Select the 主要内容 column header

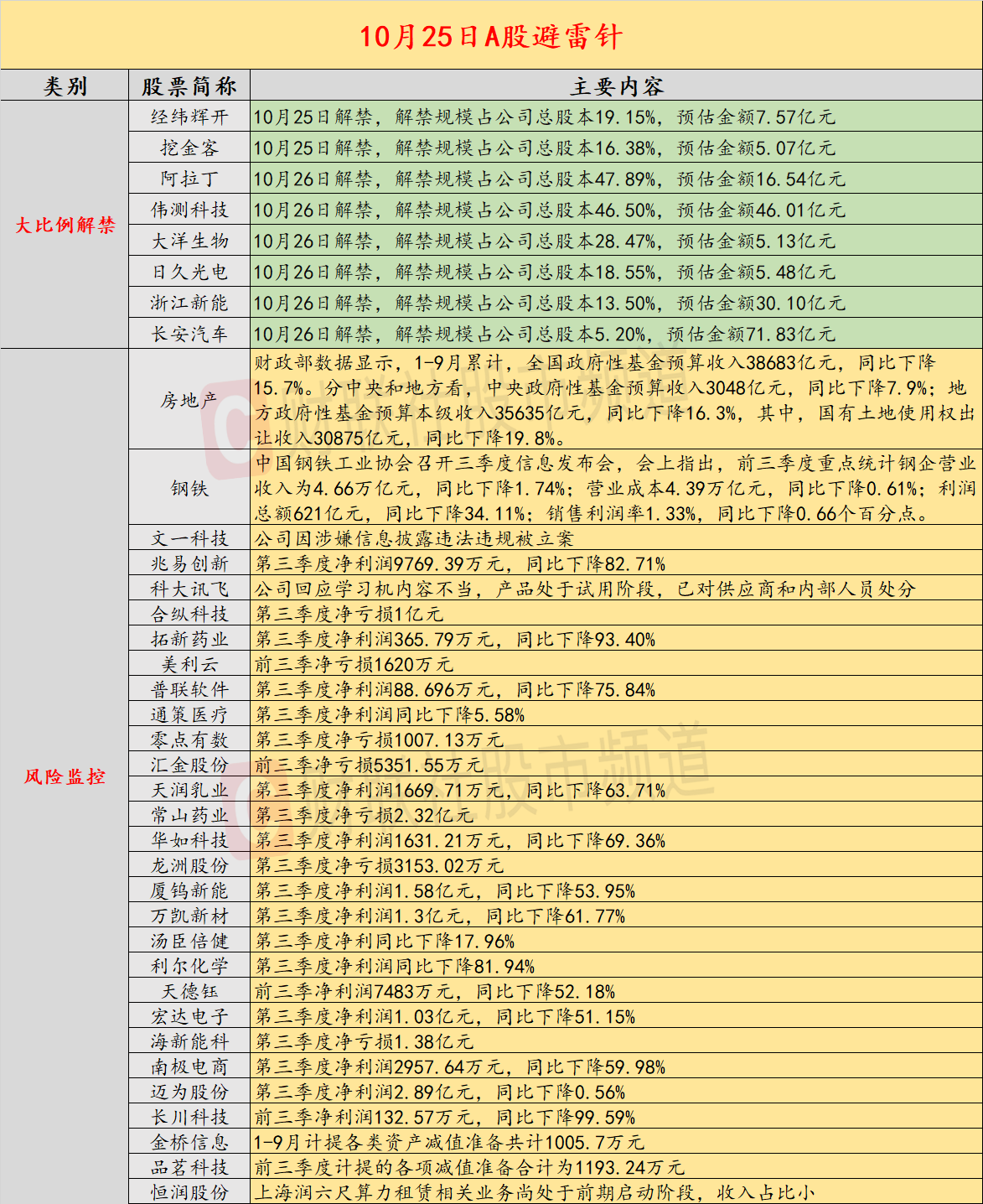tap(617, 86)
